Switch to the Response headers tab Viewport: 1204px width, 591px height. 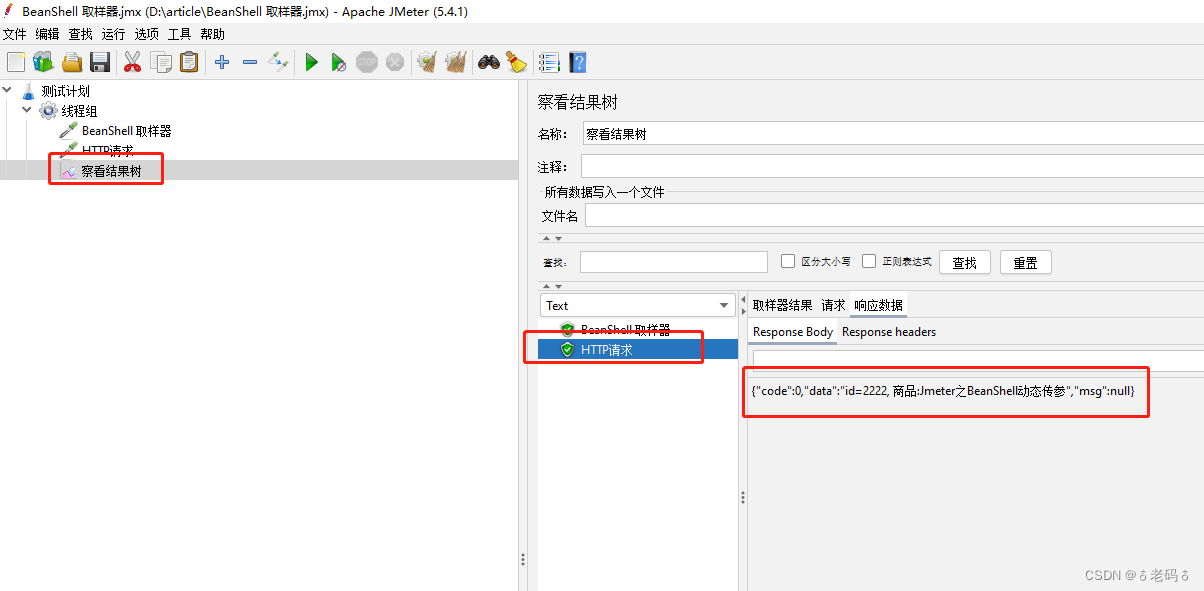888,331
